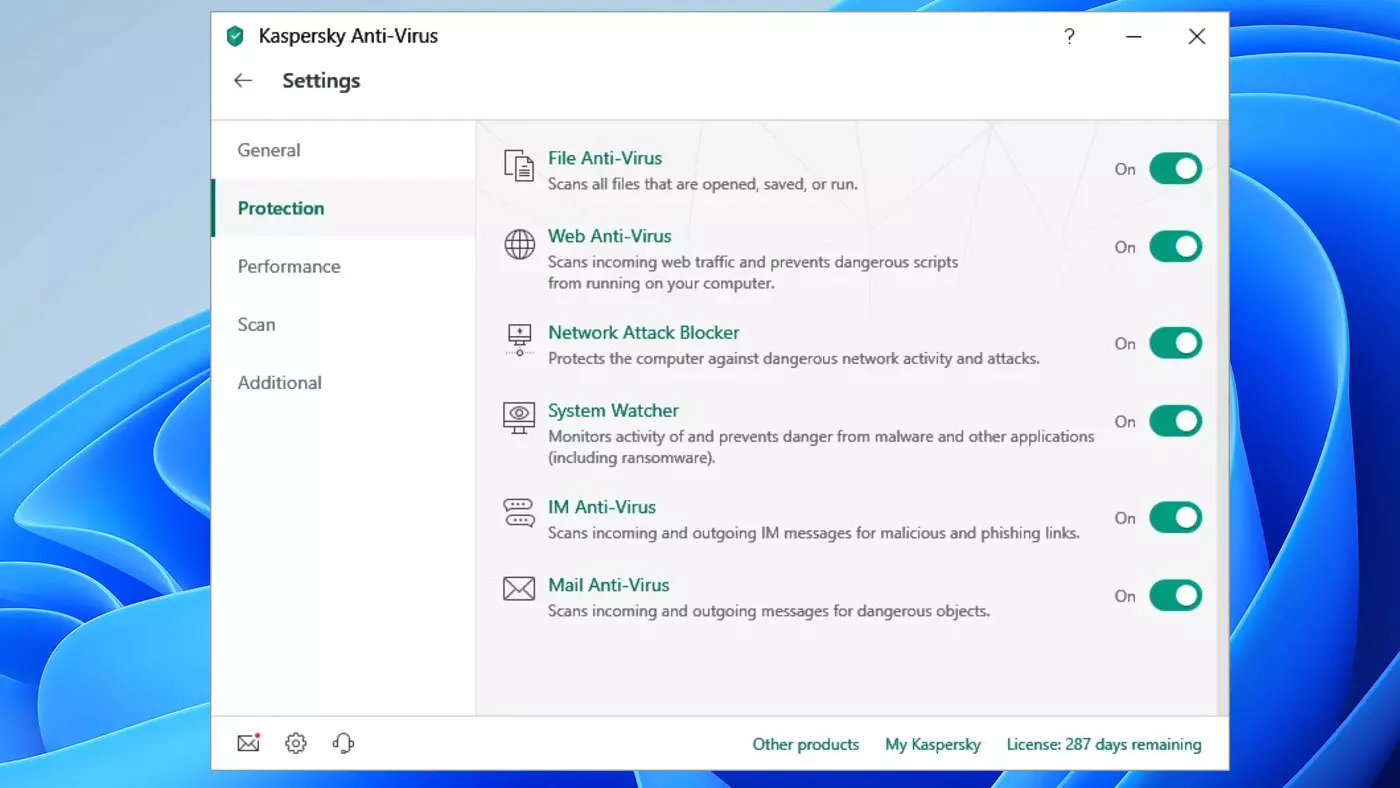Disable the System Watcher switch
The height and width of the screenshot is (788, 1400).
pos(1175,421)
